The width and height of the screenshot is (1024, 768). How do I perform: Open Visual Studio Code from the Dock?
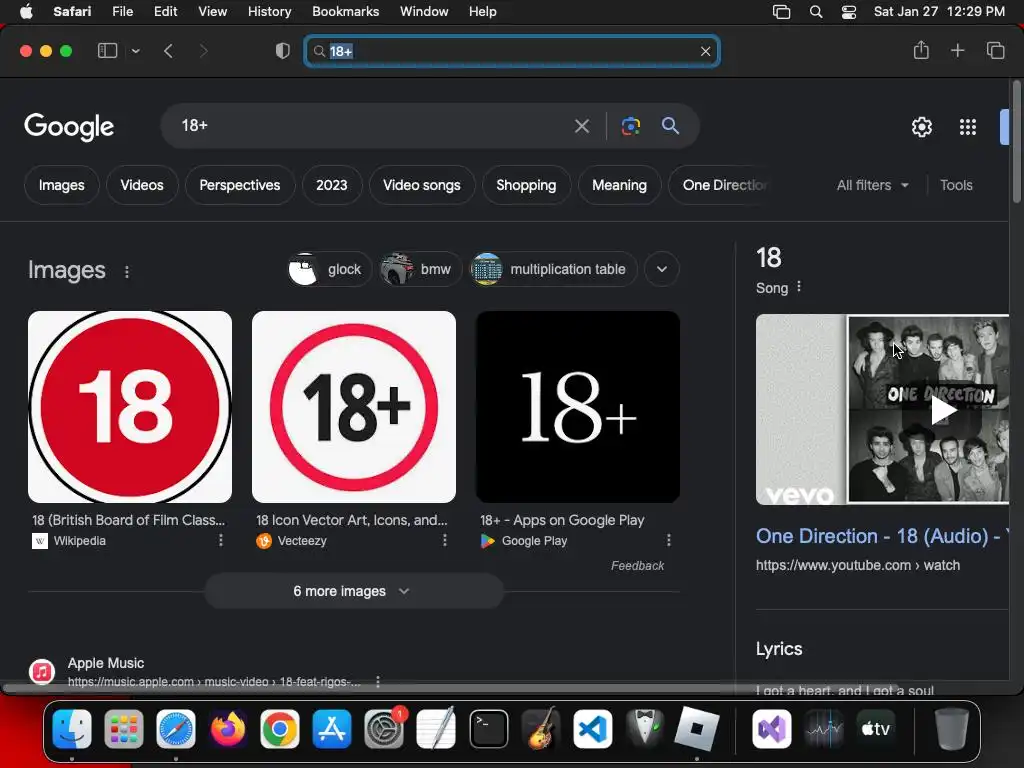pyautogui.click(x=593, y=729)
